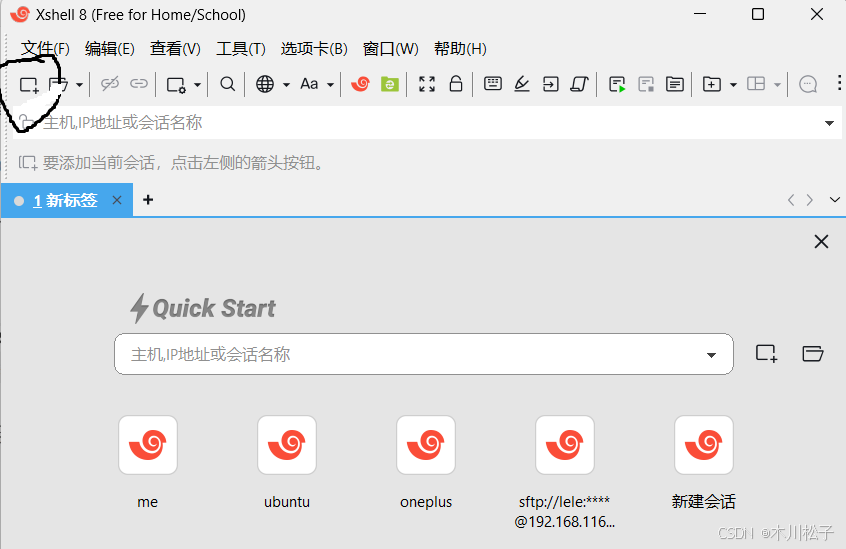The image size is (846, 549).
Task: Click the log document toolbar icon
Action: click(675, 84)
